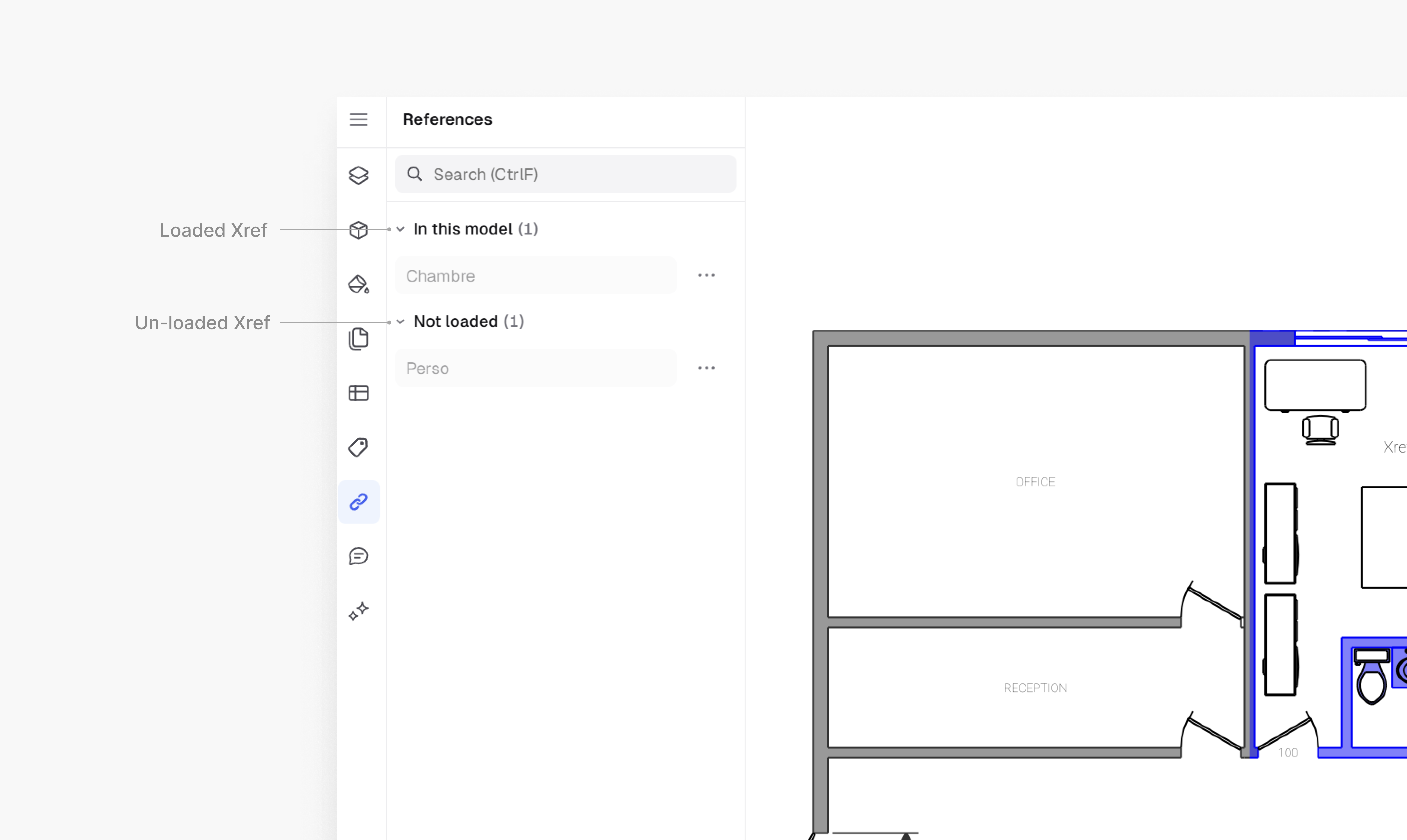1407x840 pixels.
Task: Open the paint bucket styles icon
Action: pyautogui.click(x=358, y=284)
